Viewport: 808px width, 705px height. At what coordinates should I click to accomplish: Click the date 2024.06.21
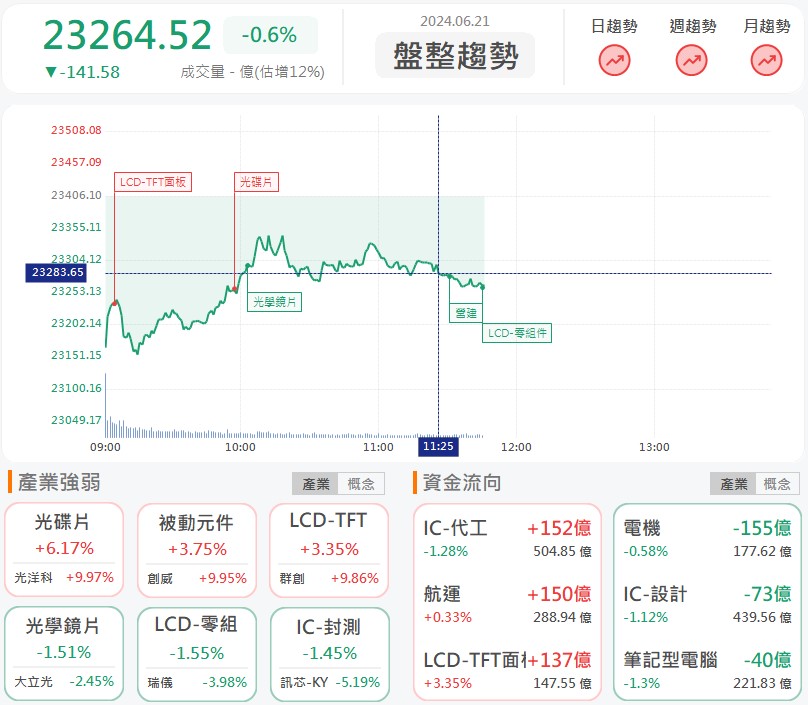coord(455,21)
